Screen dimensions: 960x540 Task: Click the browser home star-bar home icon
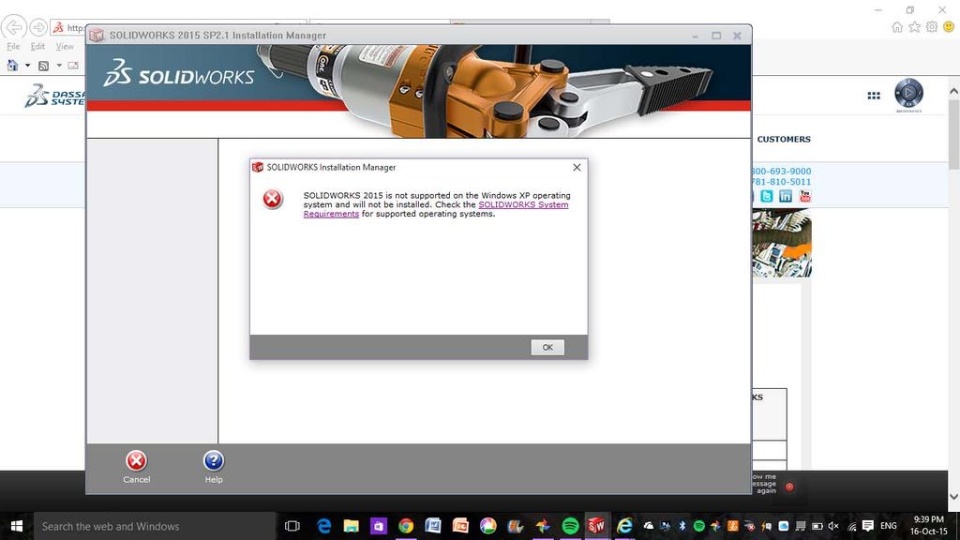(x=897, y=27)
